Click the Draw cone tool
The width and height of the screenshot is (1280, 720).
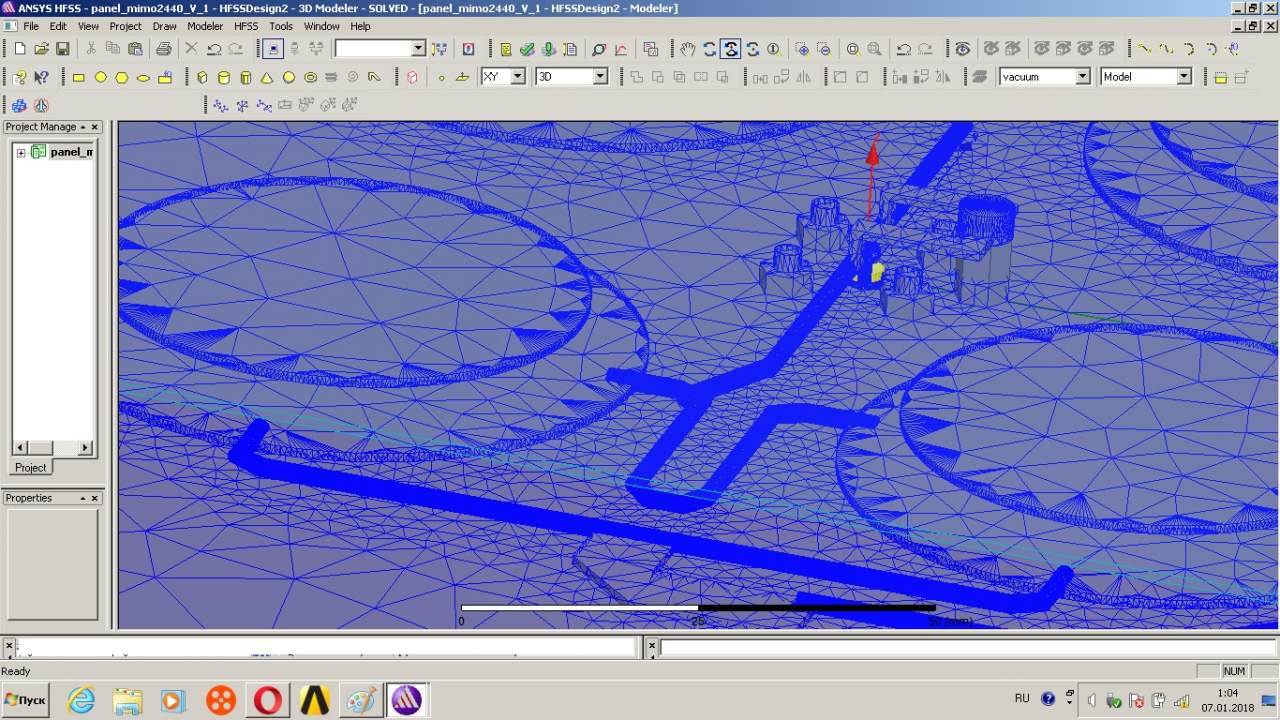click(x=267, y=77)
